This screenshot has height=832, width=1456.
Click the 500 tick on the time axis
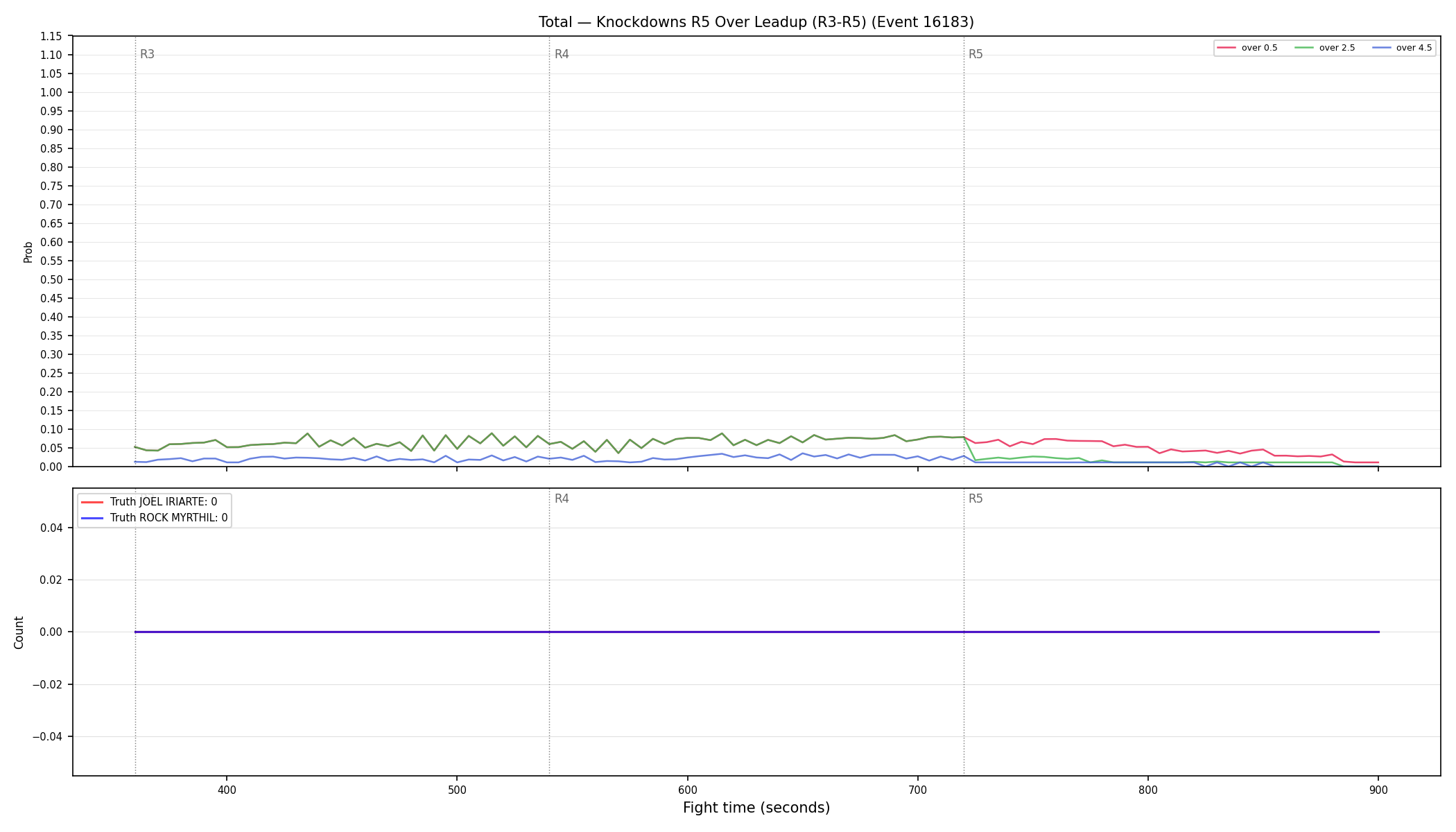(457, 790)
